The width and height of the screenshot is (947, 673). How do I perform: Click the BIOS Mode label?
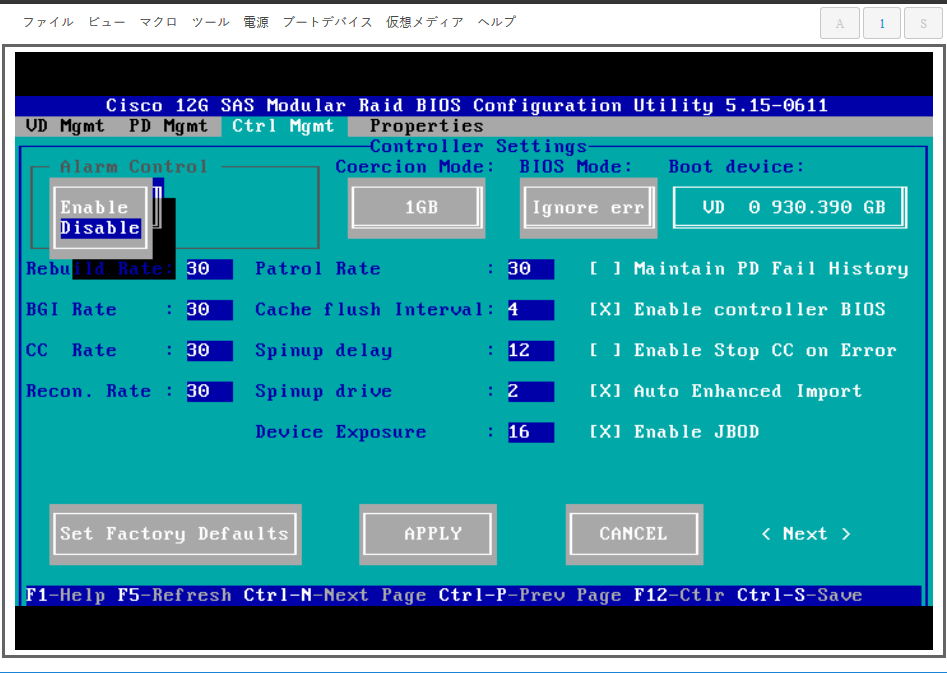coord(576,167)
